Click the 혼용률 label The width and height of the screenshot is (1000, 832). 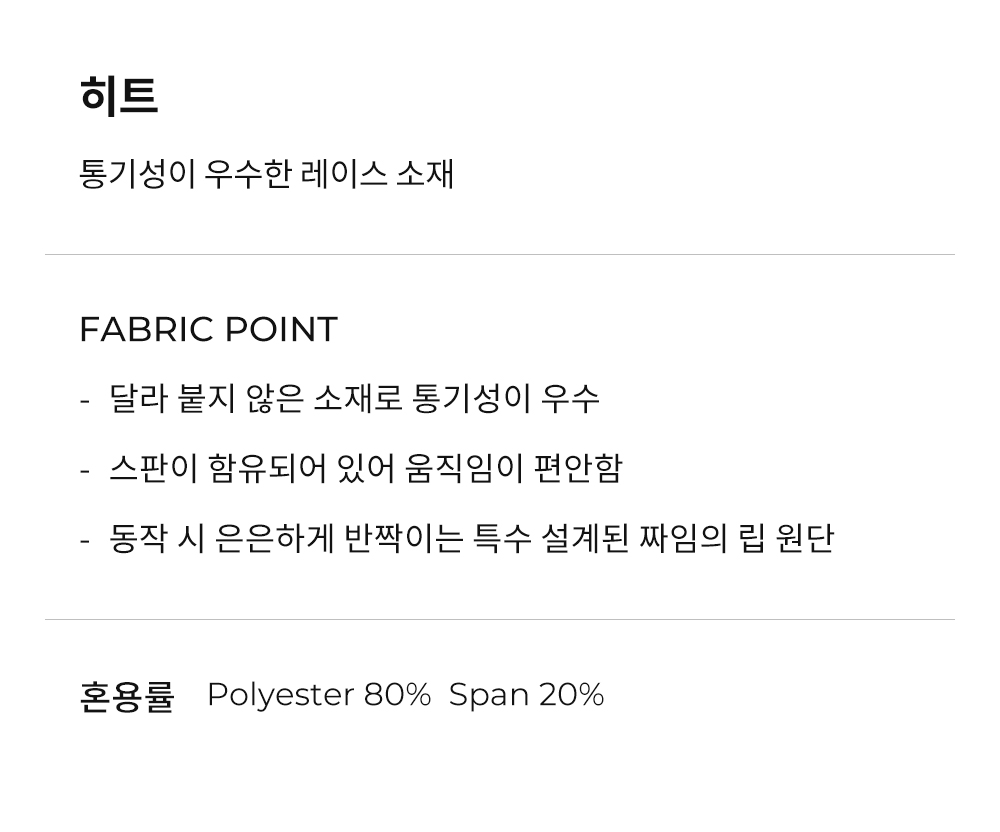click(127, 696)
